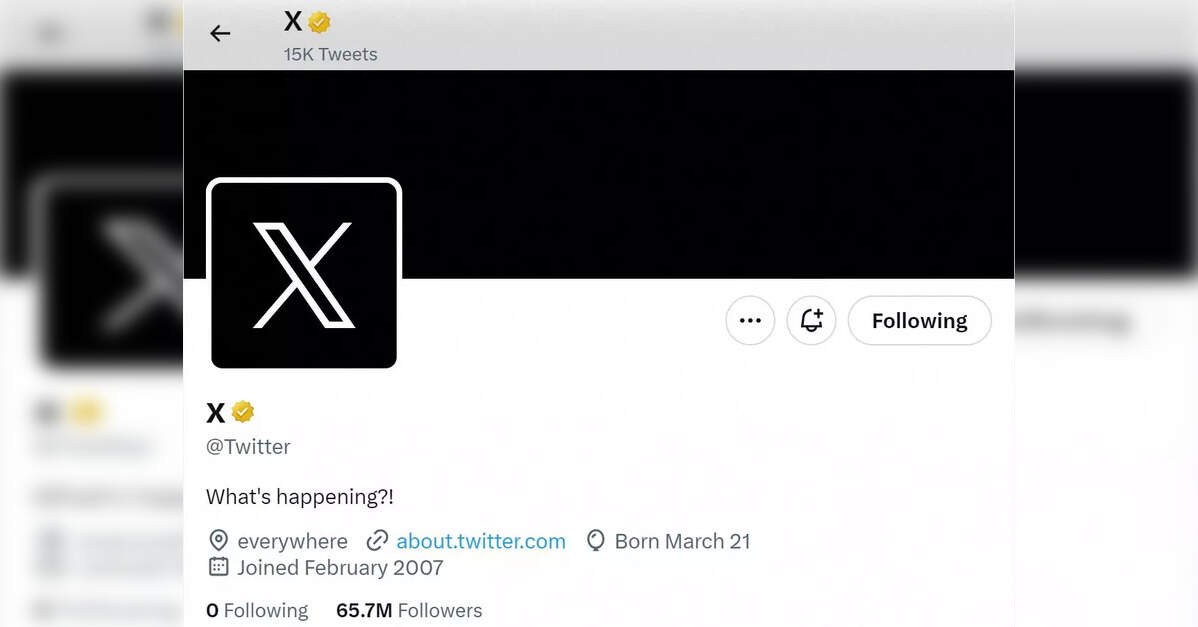This screenshot has height=627, width=1198.
Task: Click the bold X display name above the handle
Action: tap(215, 413)
